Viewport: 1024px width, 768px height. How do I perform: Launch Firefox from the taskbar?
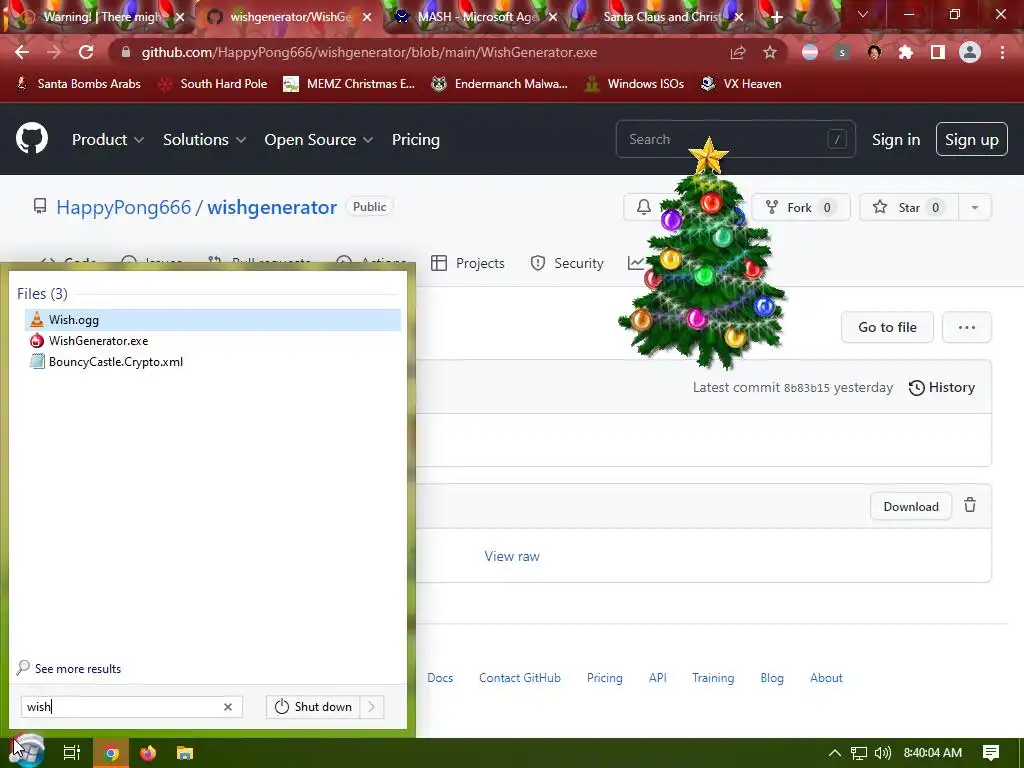pos(148,753)
